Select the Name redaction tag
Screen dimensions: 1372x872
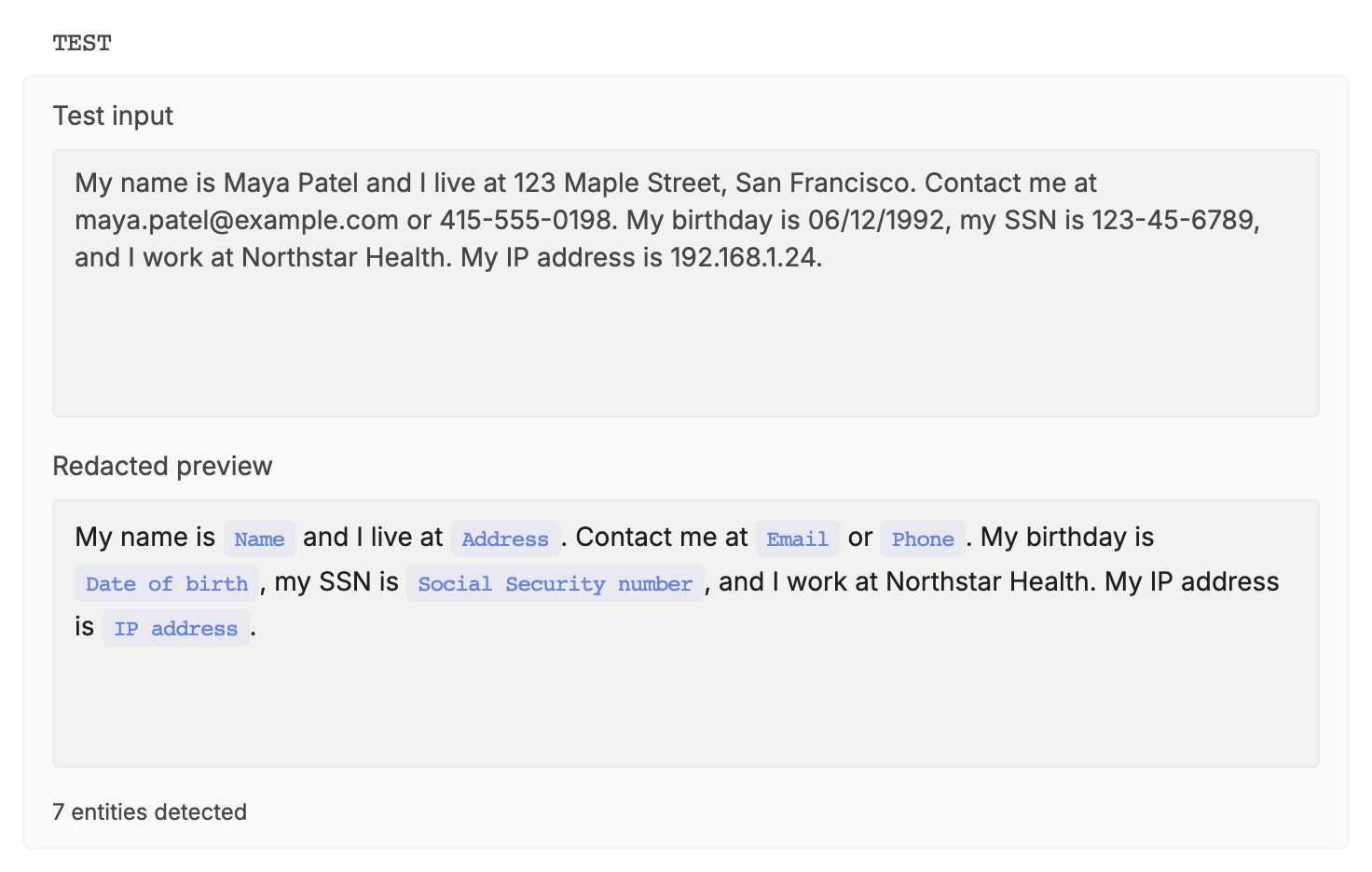(x=260, y=538)
